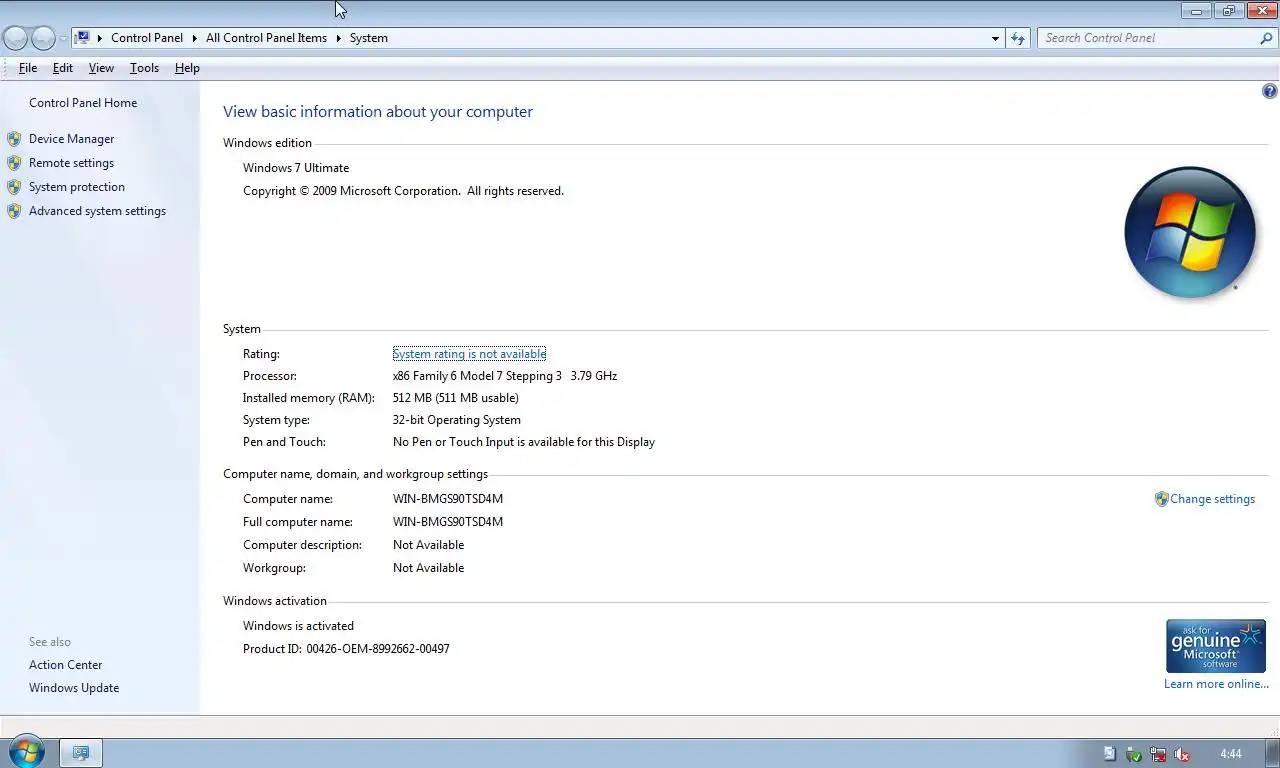
Task: Click Computer name value WIN-BMGS90TSD4M
Action: tap(448, 499)
